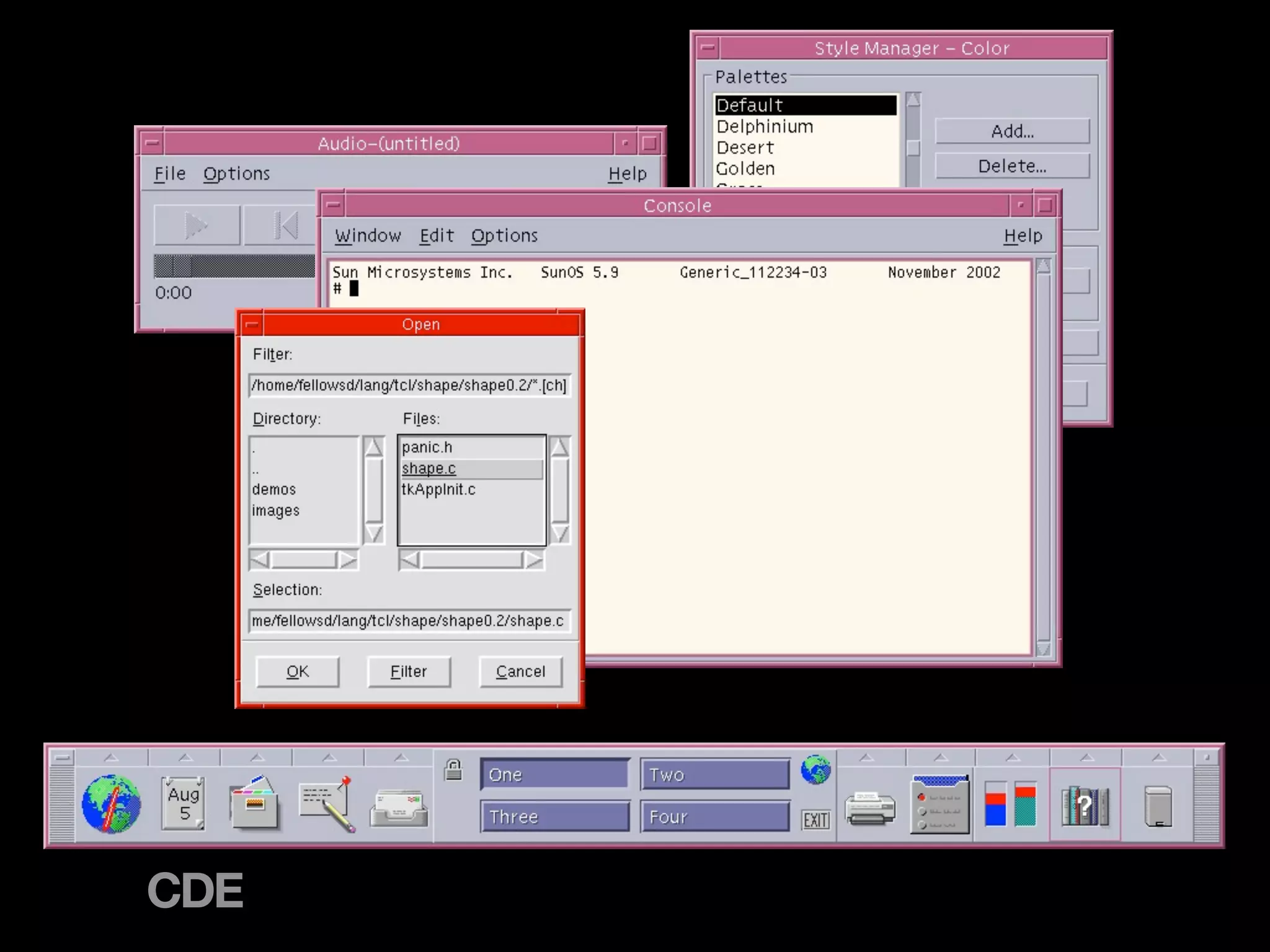This screenshot has width=1270, height=952.
Task: Expand subpanel arrow above calendar icon
Action: click(x=185, y=757)
